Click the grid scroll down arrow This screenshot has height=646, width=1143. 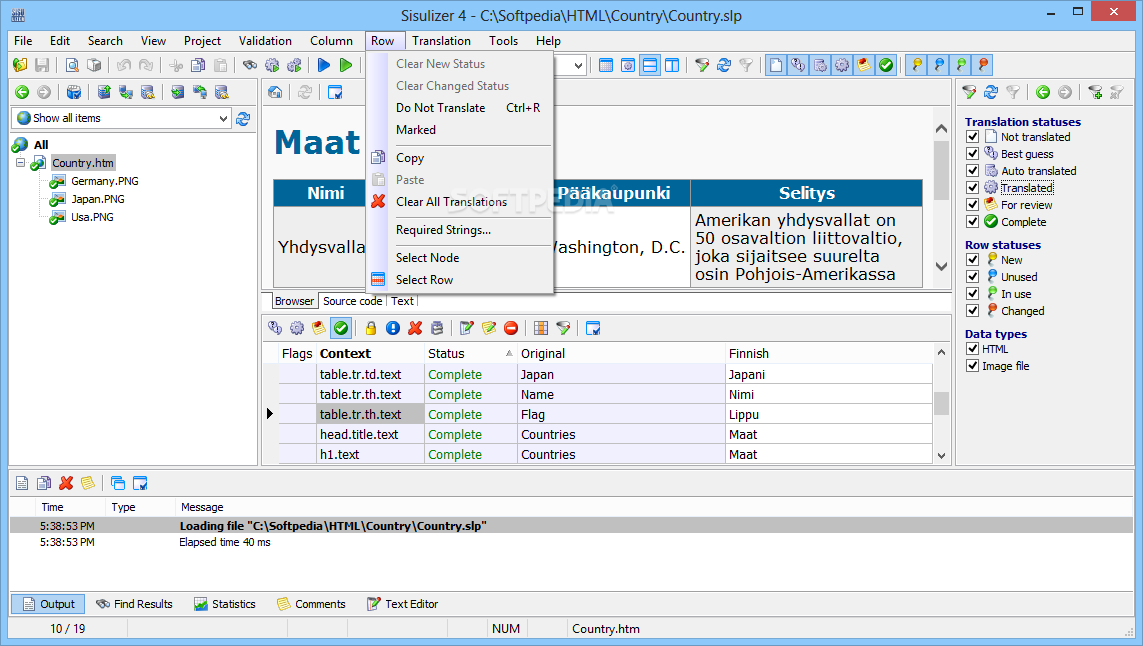[941, 456]
